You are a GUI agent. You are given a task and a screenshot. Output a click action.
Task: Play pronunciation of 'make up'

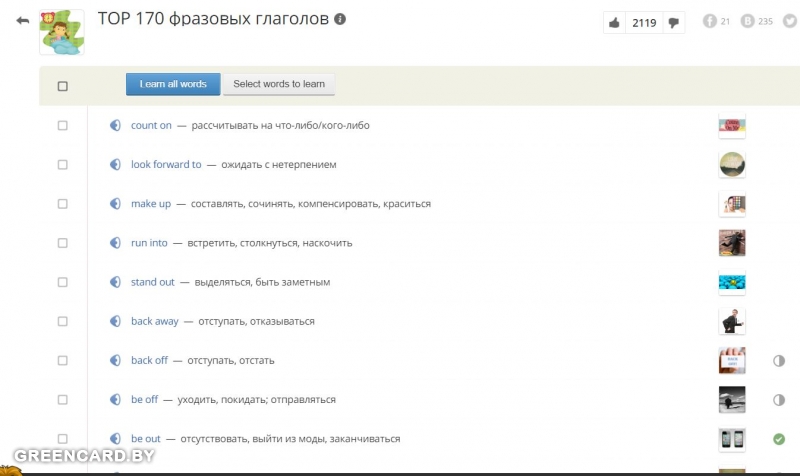pyautogui.click(x=115, y=204)
